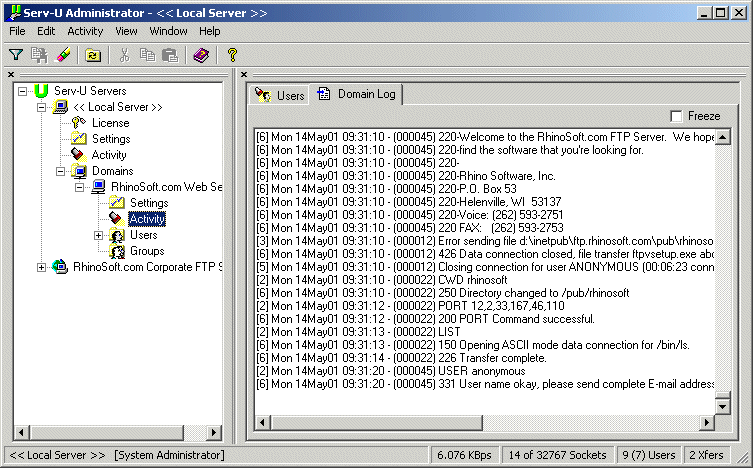Select License under Local Server

(x=110, y=123)
